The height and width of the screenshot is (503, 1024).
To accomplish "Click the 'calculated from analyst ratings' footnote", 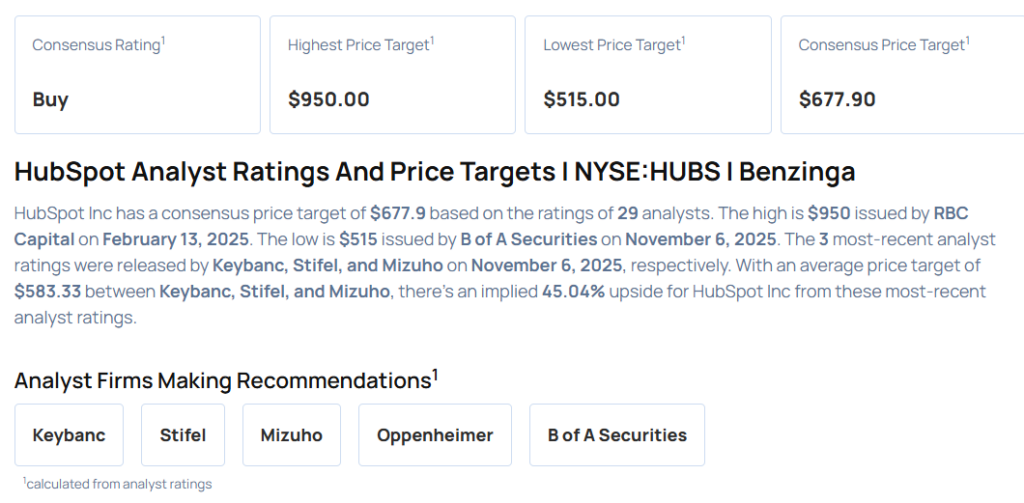I will (x=118, y=484).
